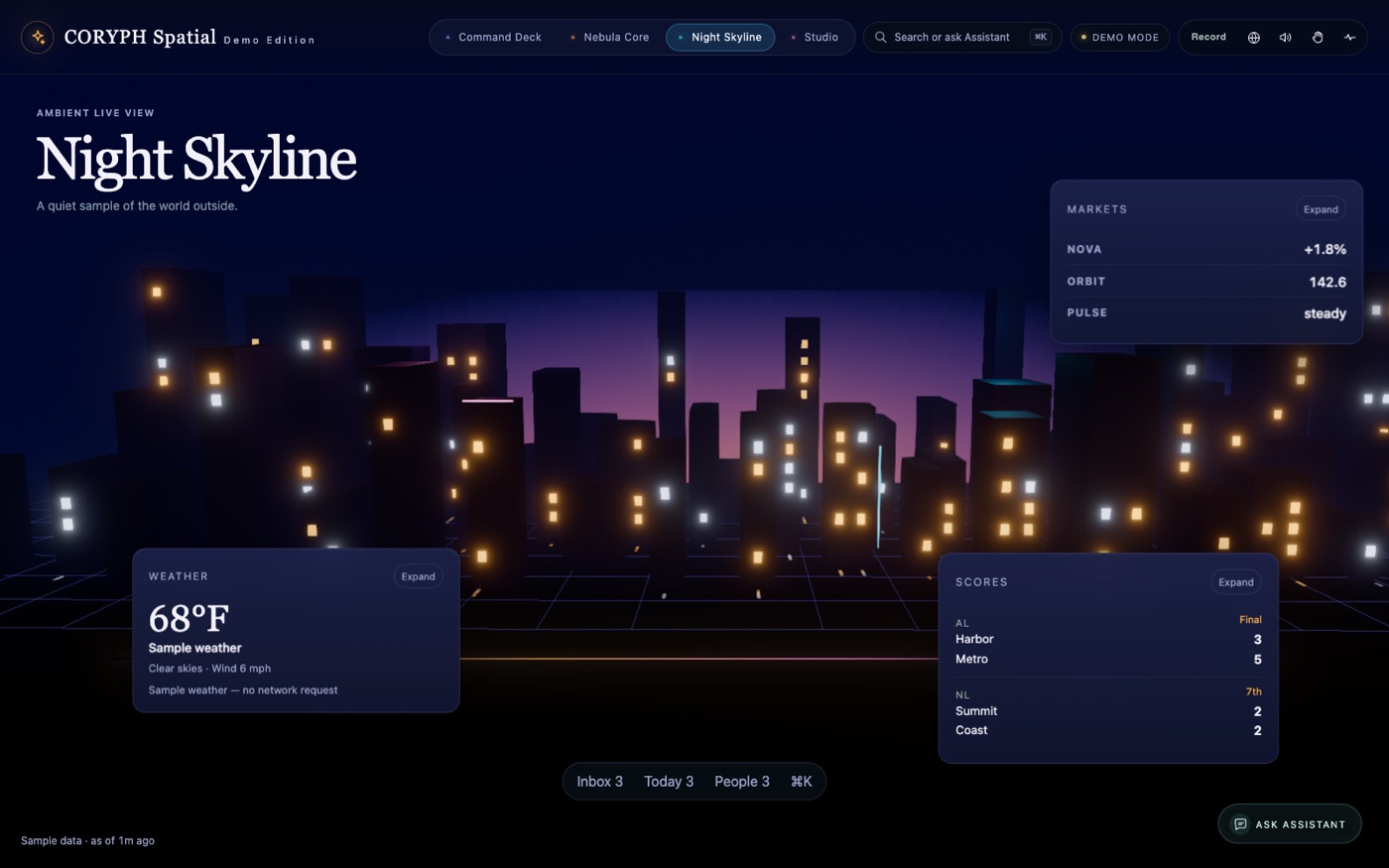
Task: Click the 7th inning label in Scores
Action: pyautogui.click(x=1254, y=692)
